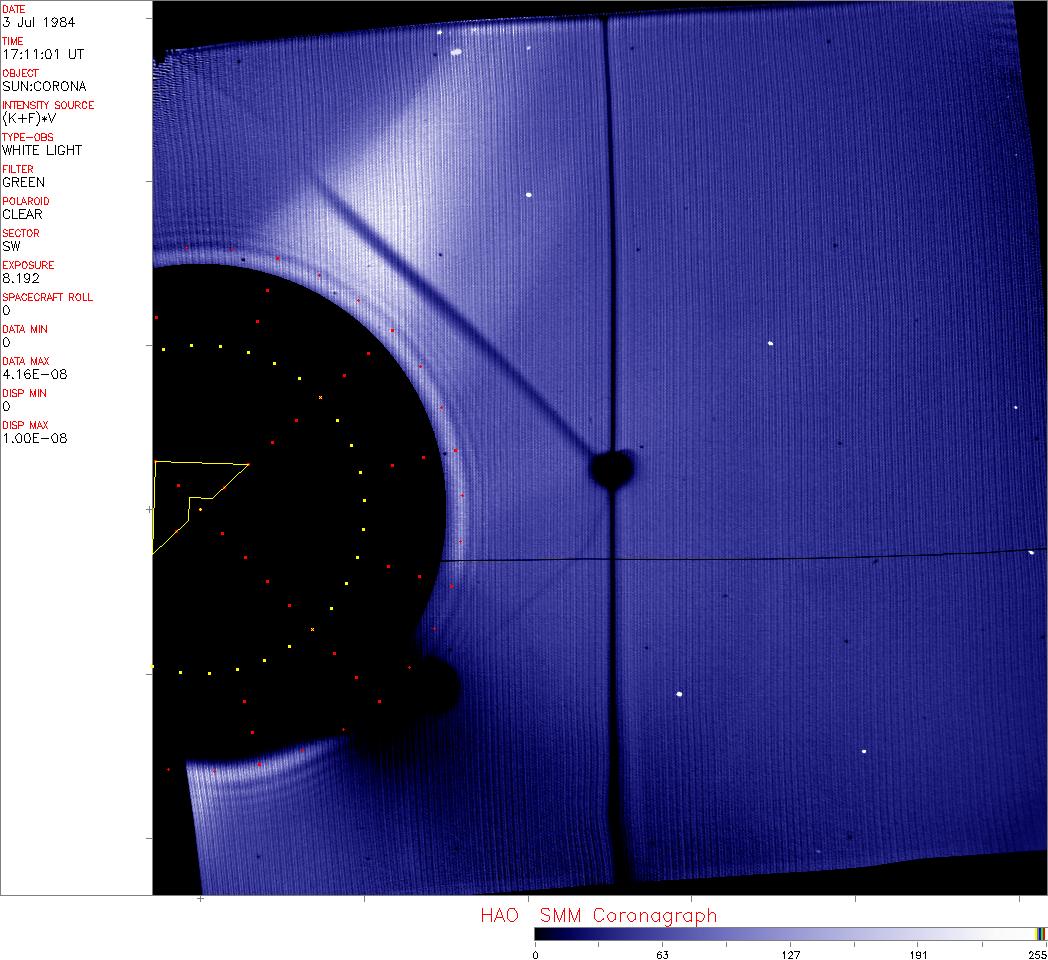Viewport: 1048px width, 960px height.
Task: Click the display max value 1.00E-08
Action: [x=32, y=438]
